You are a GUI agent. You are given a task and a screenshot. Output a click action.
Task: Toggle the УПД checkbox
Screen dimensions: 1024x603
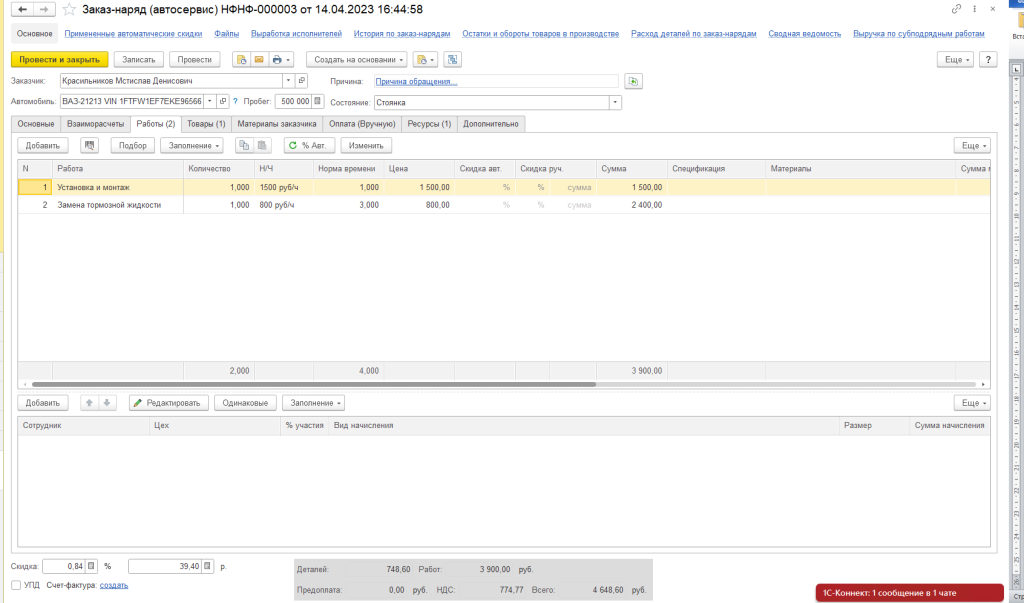(x=16, y=585)
